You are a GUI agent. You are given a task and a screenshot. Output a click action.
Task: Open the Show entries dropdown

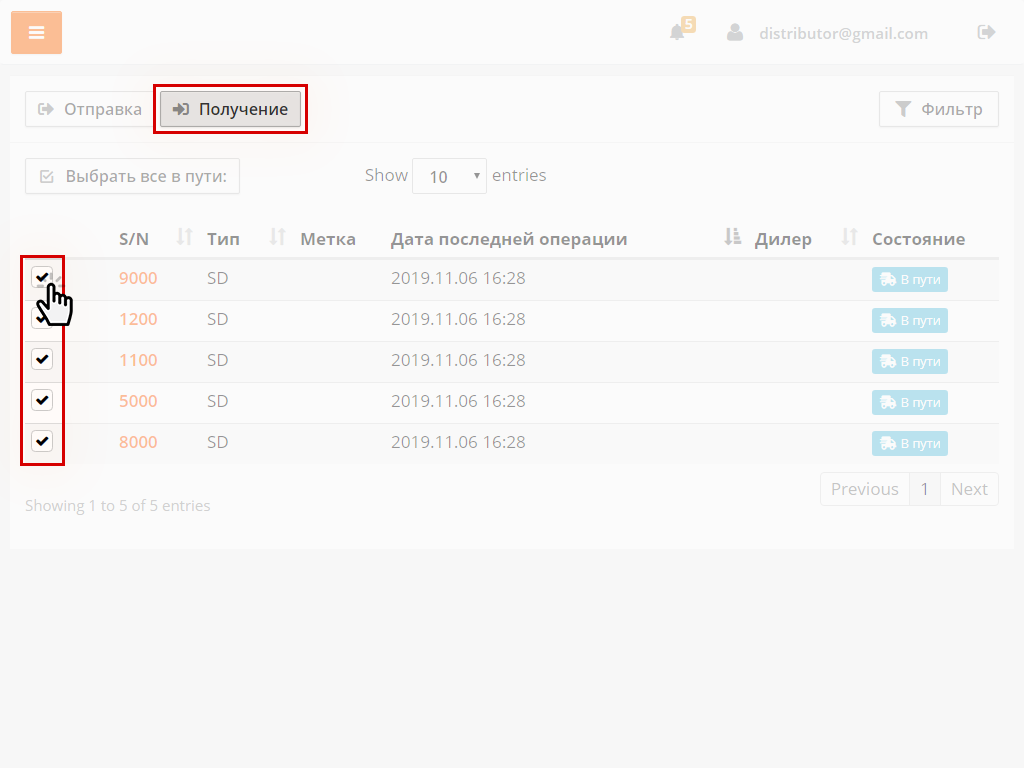pos(449,176)
